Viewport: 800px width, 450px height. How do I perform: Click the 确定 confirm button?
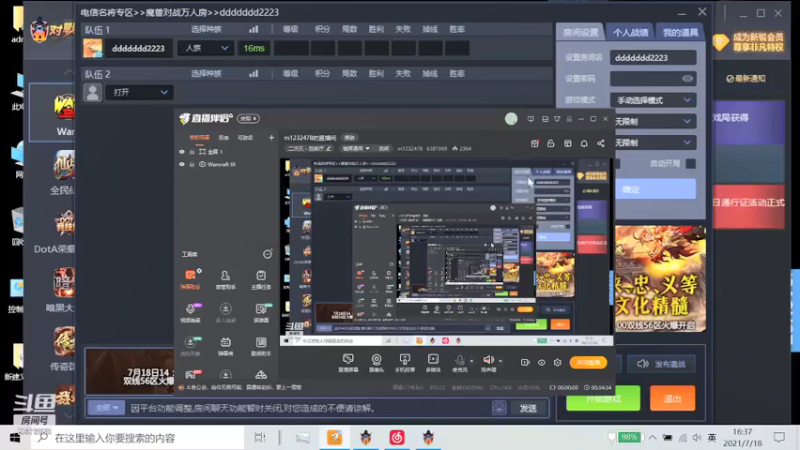(x=655, y=189)
